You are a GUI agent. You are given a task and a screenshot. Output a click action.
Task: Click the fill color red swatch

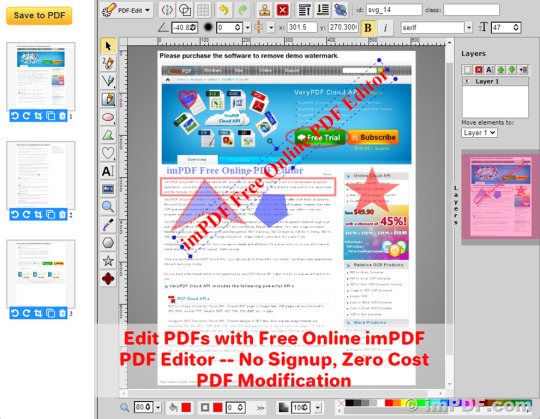tap(186, 408)
